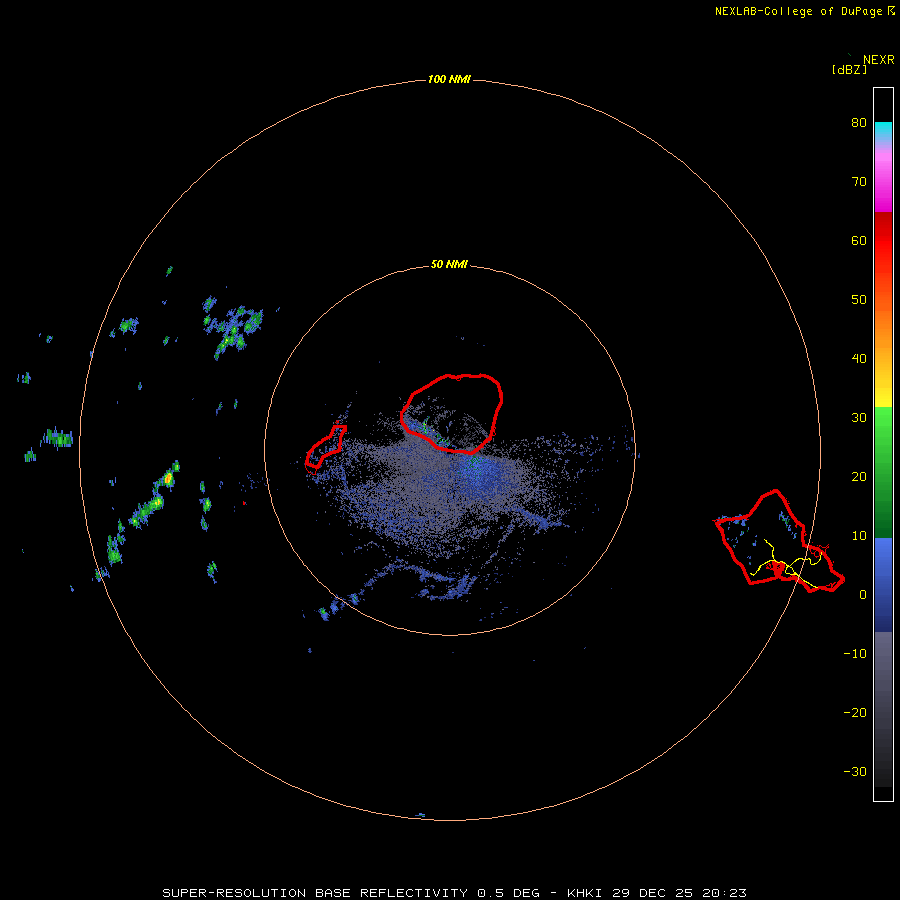
Task: Click the 20 dBZ scale value
Action: pos(859,476)
